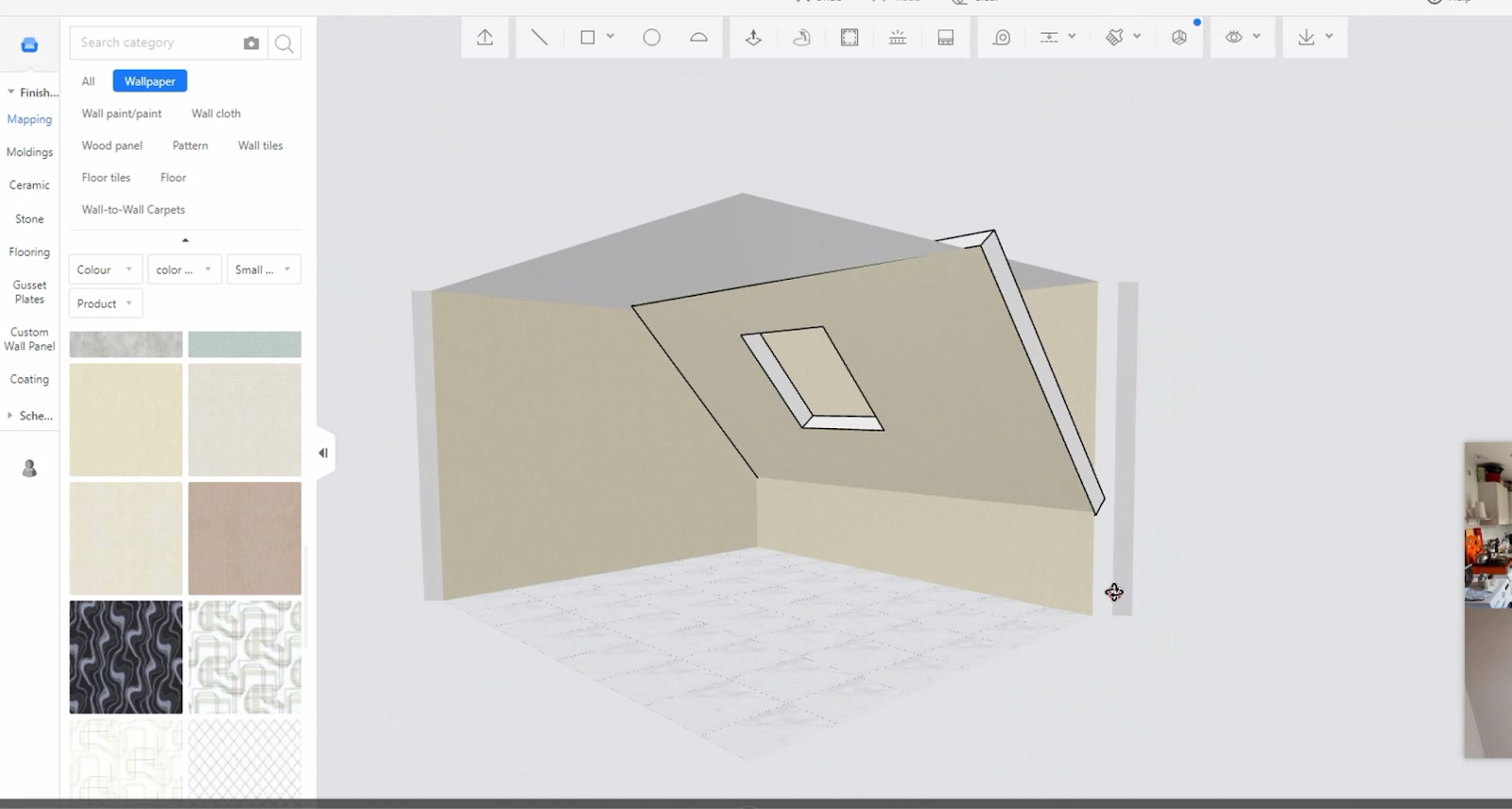The width and height of the screenshot is (1512, 809).
Task: Choose the Wood panel category
Action: point(112,146)
